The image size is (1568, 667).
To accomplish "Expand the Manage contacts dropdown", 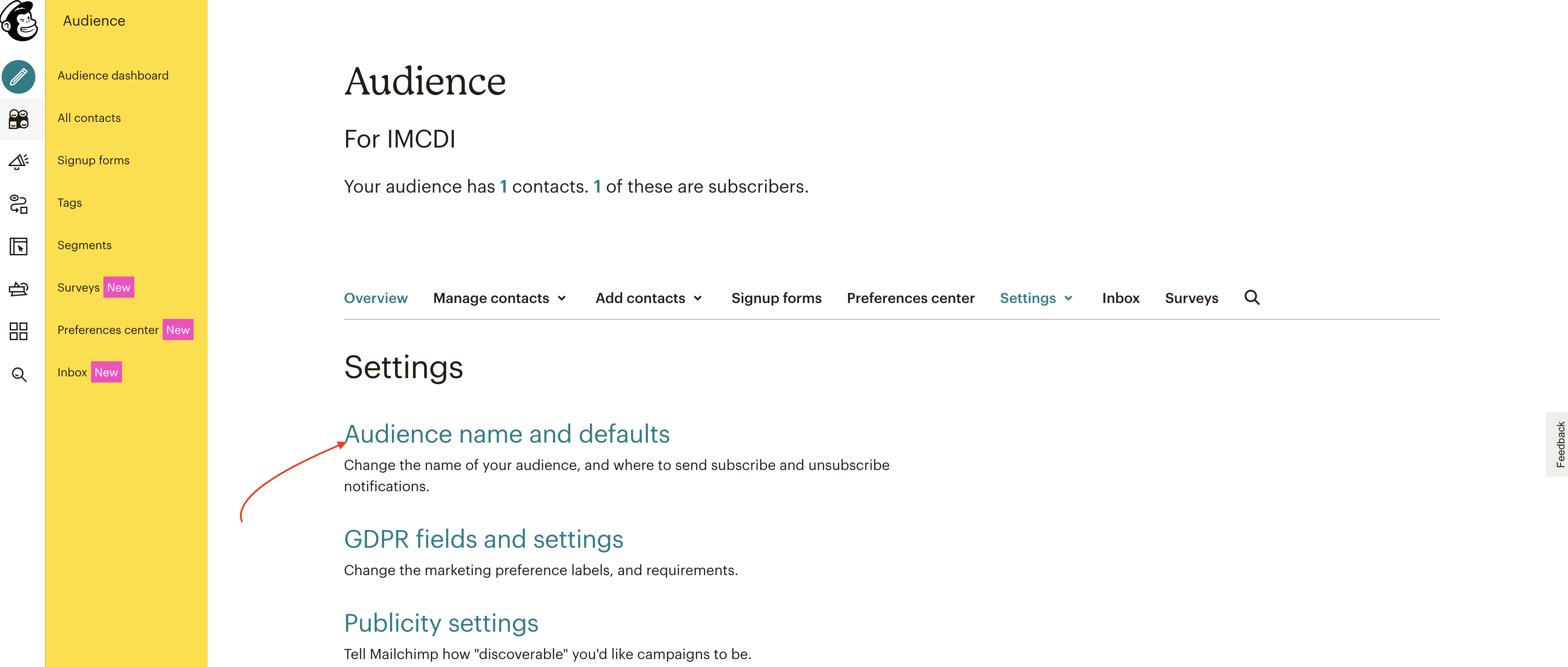I will [500, 298].
